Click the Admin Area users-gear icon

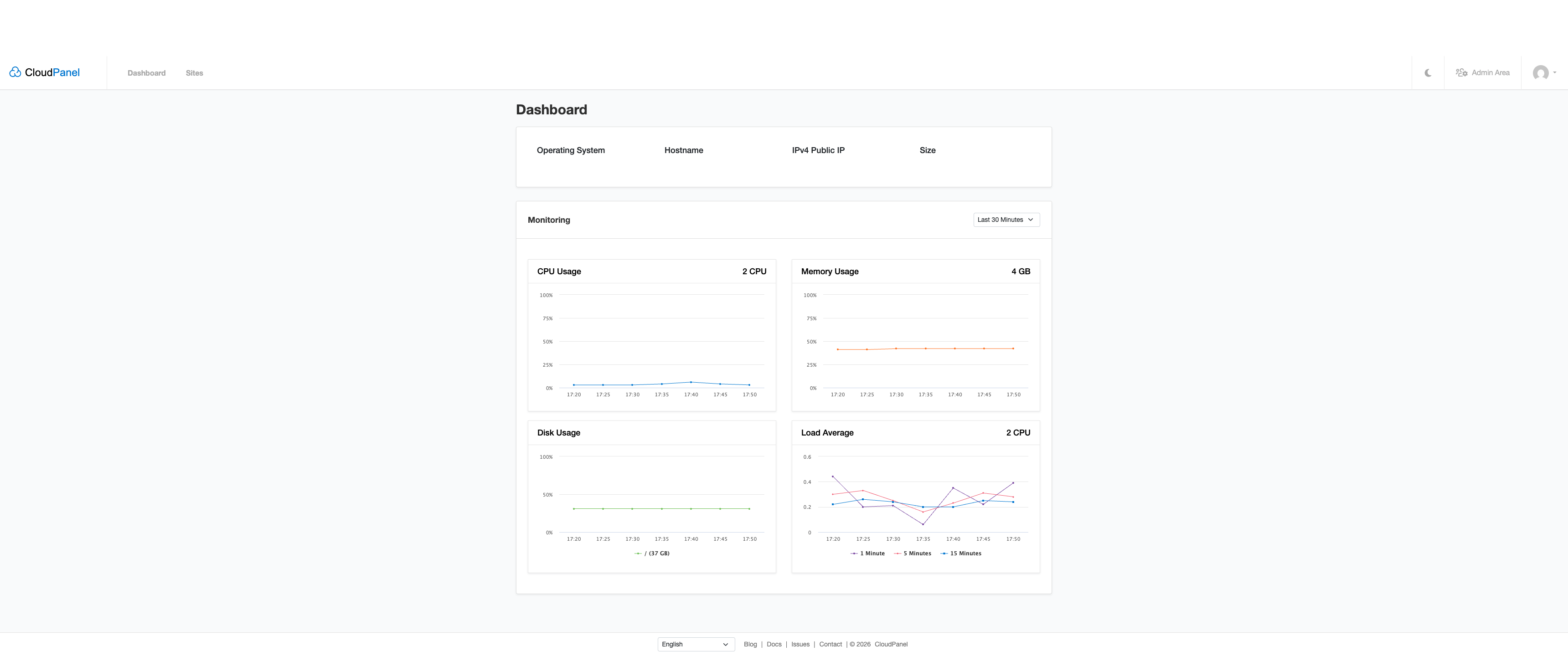click(x=1461, y=72)
